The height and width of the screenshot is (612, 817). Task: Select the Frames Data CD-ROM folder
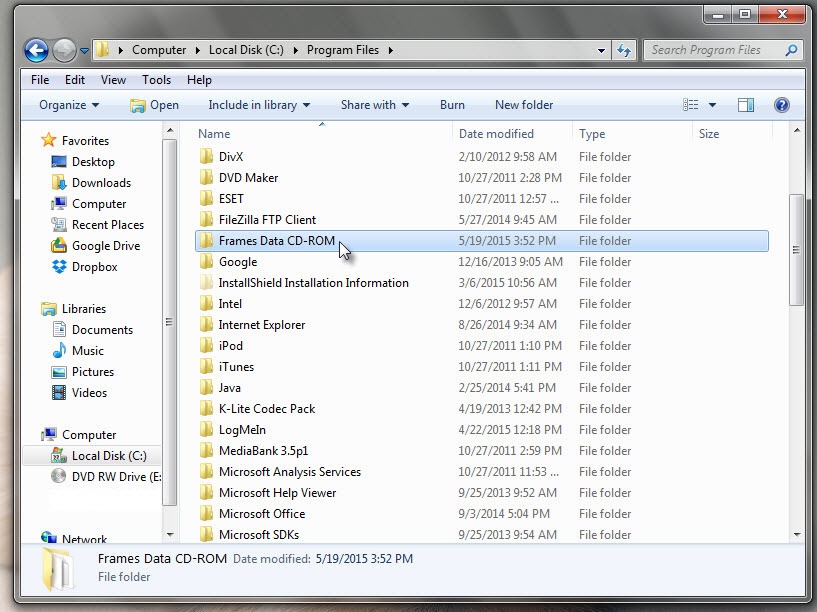click(481, 241)
